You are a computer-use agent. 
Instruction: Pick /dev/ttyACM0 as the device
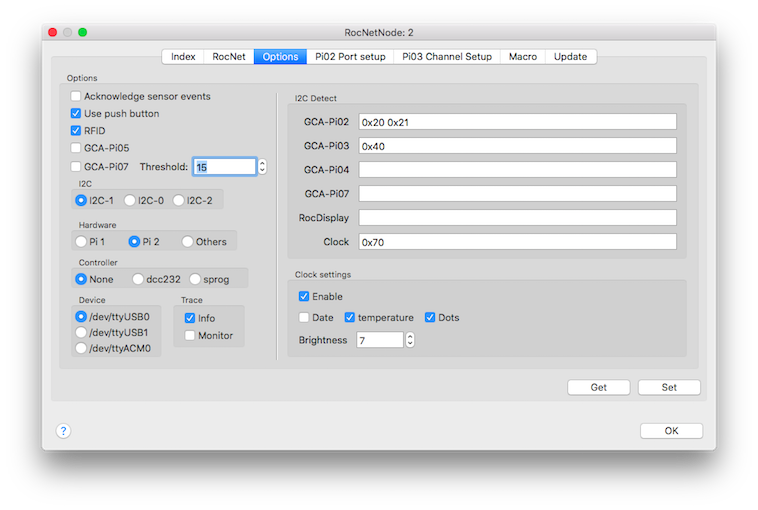(81, 349)
